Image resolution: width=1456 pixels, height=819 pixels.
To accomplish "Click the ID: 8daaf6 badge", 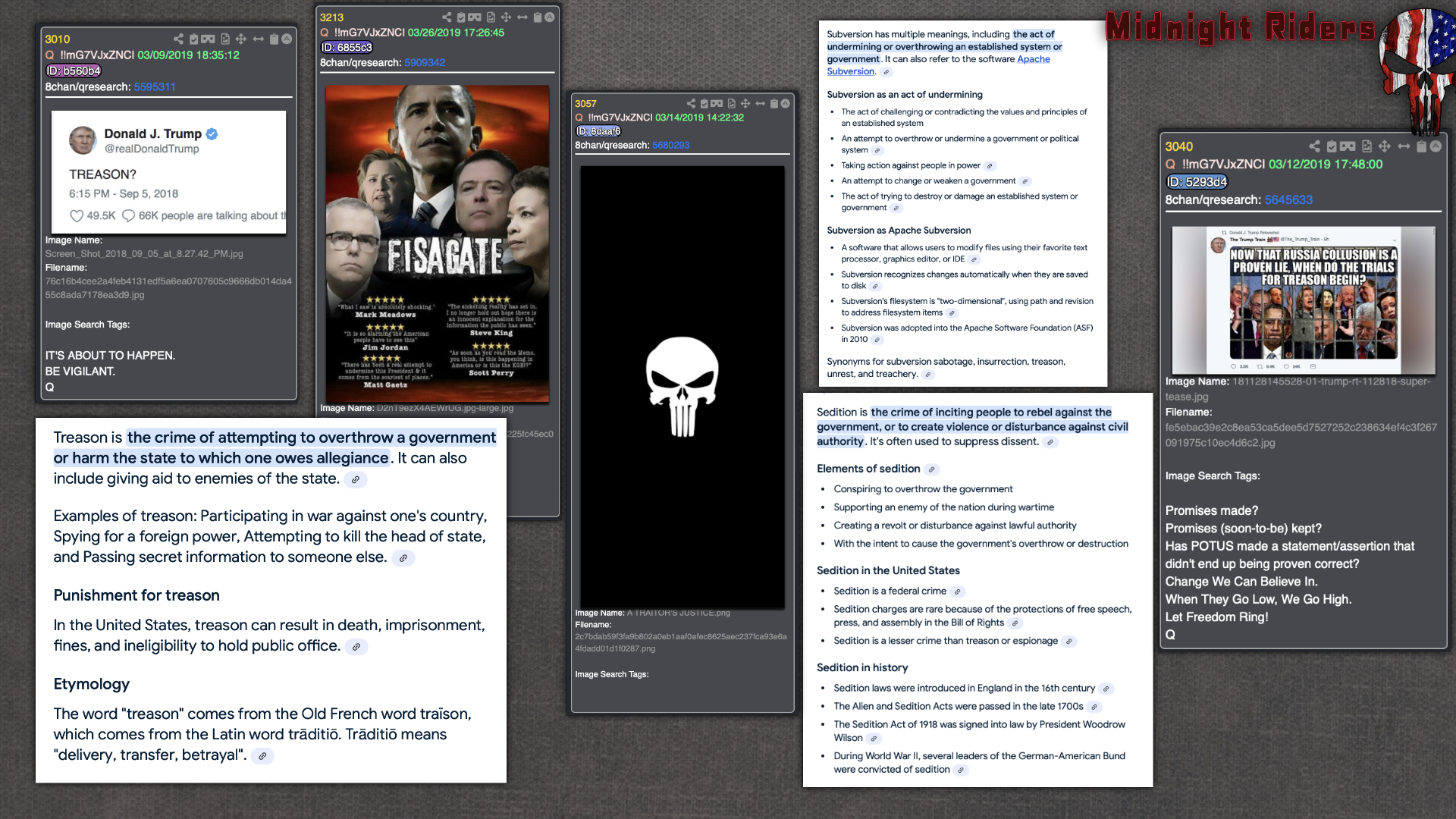I will pyautogui.click(x=598, y=131).
